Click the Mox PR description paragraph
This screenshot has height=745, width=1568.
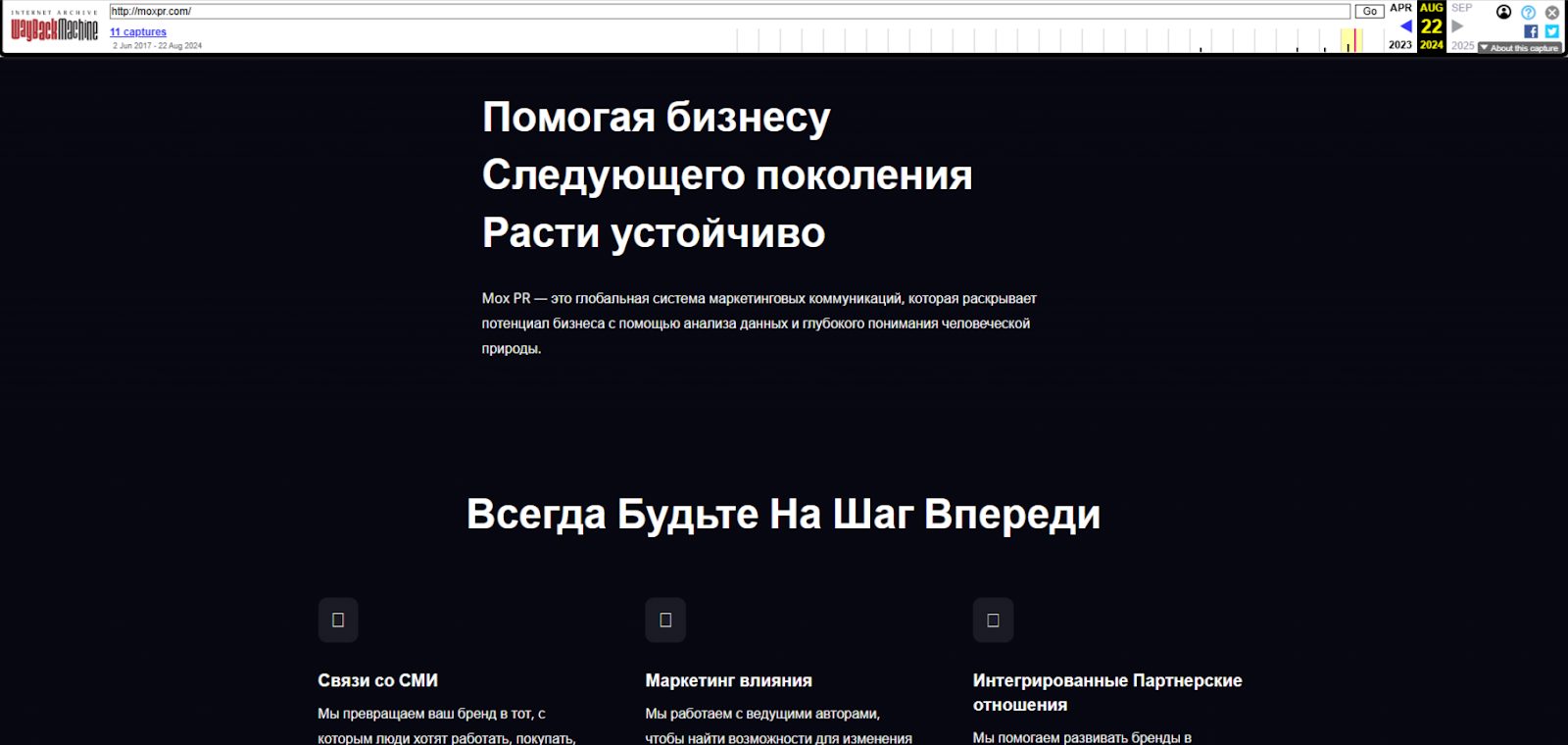(759, 323)
